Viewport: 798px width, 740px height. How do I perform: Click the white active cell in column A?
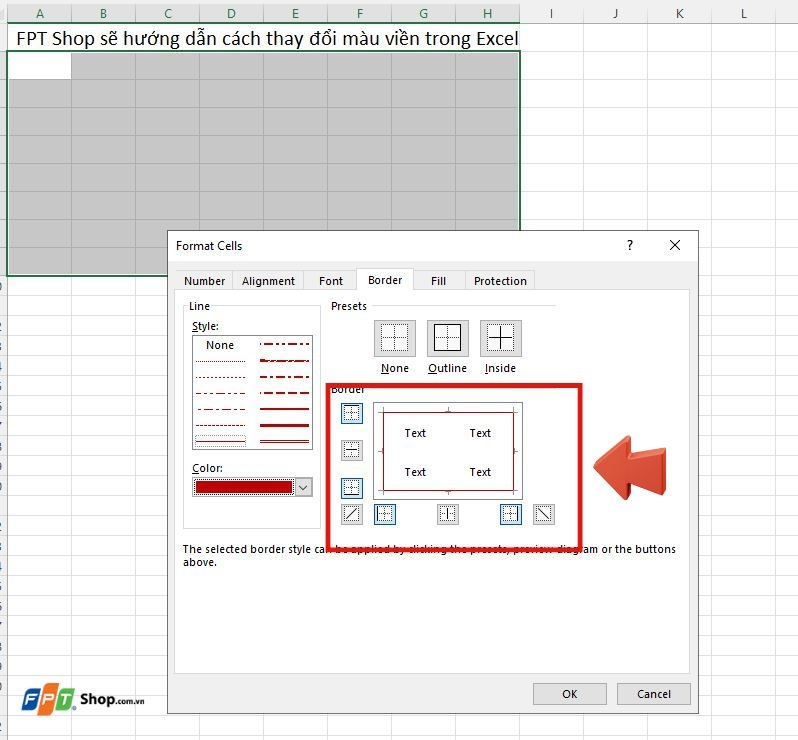pos(39,66)
